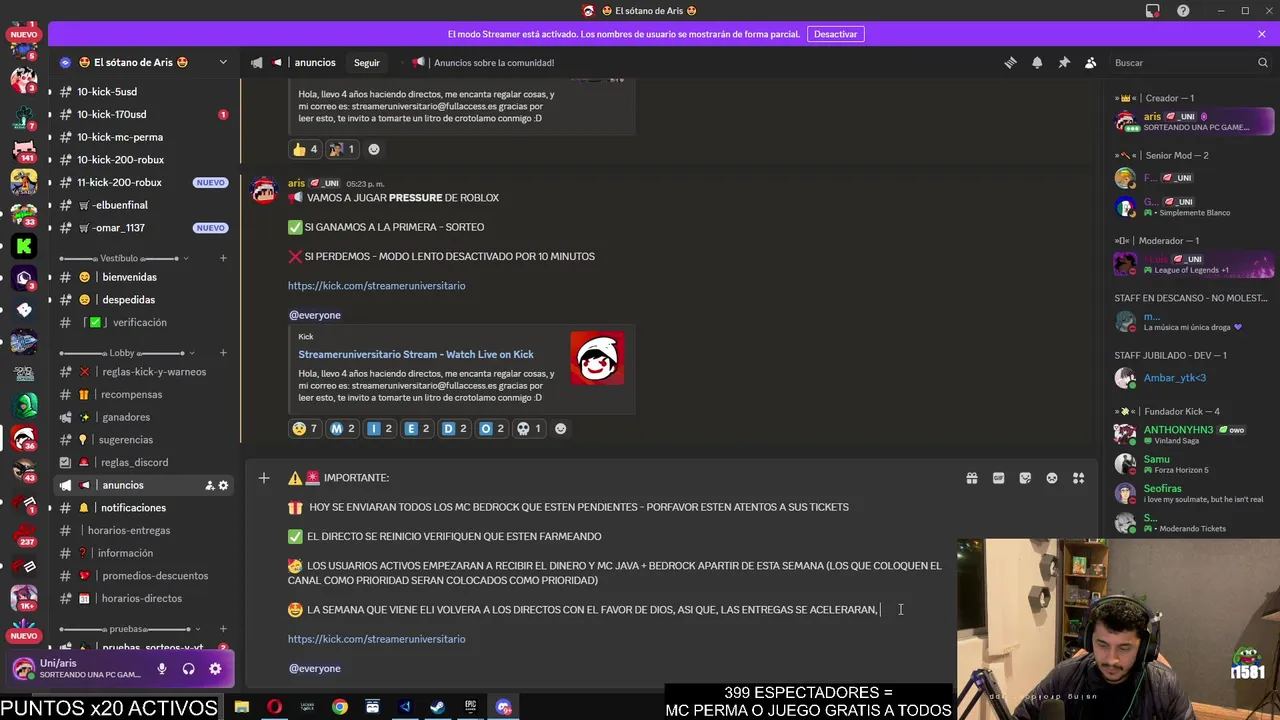Open the GIF picker
Image resolution: width=1280 pixels, height=720 pixels.
click(x=998, y=478)
